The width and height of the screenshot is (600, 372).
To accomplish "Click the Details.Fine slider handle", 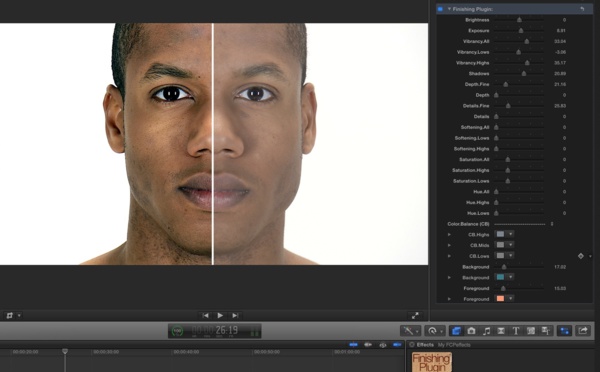I will [508, 105].
